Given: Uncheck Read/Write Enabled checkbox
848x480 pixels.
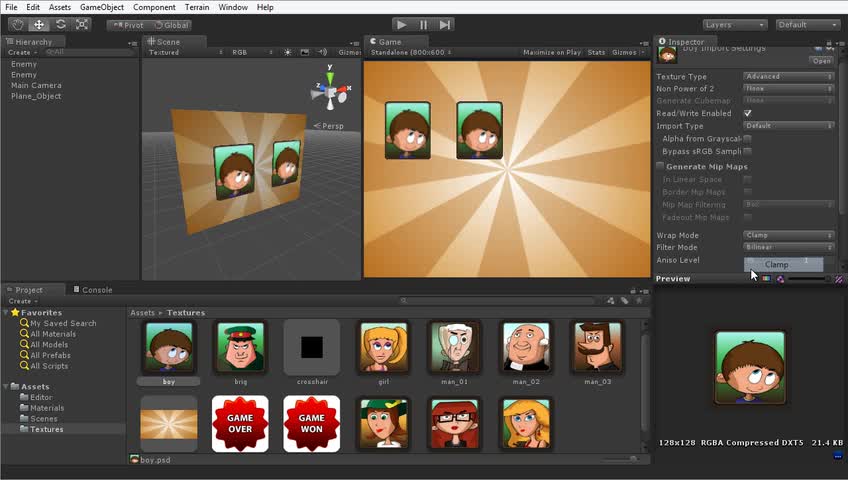Looking at the screenshot, I should (747, 114).
